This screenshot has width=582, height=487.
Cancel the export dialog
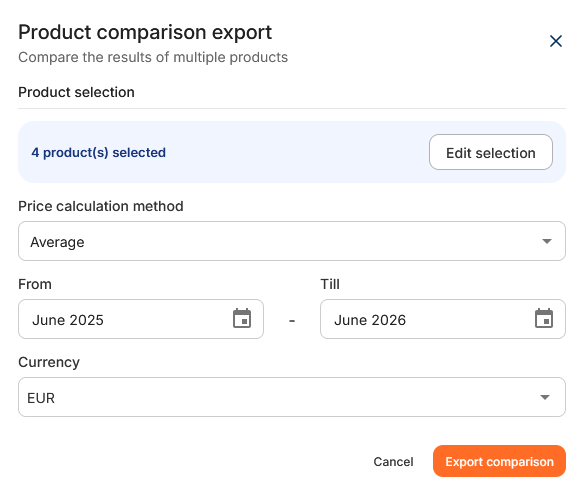click(393, 461)
